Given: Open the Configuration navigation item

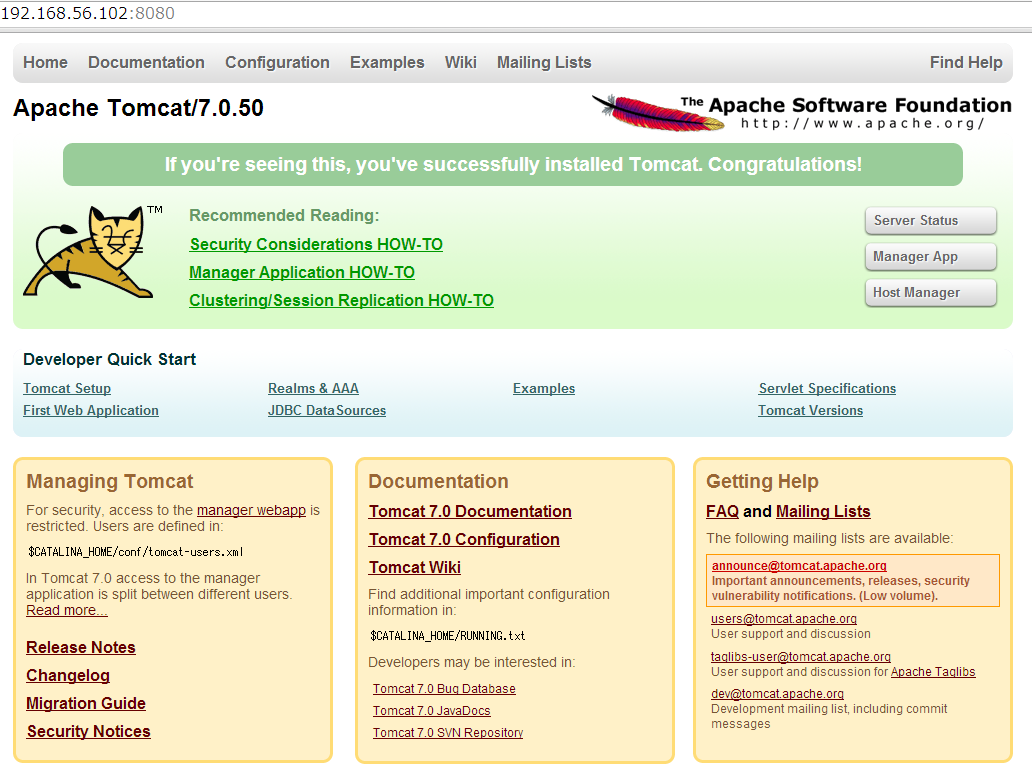Looking at the screenshot, I should [277, 63].
